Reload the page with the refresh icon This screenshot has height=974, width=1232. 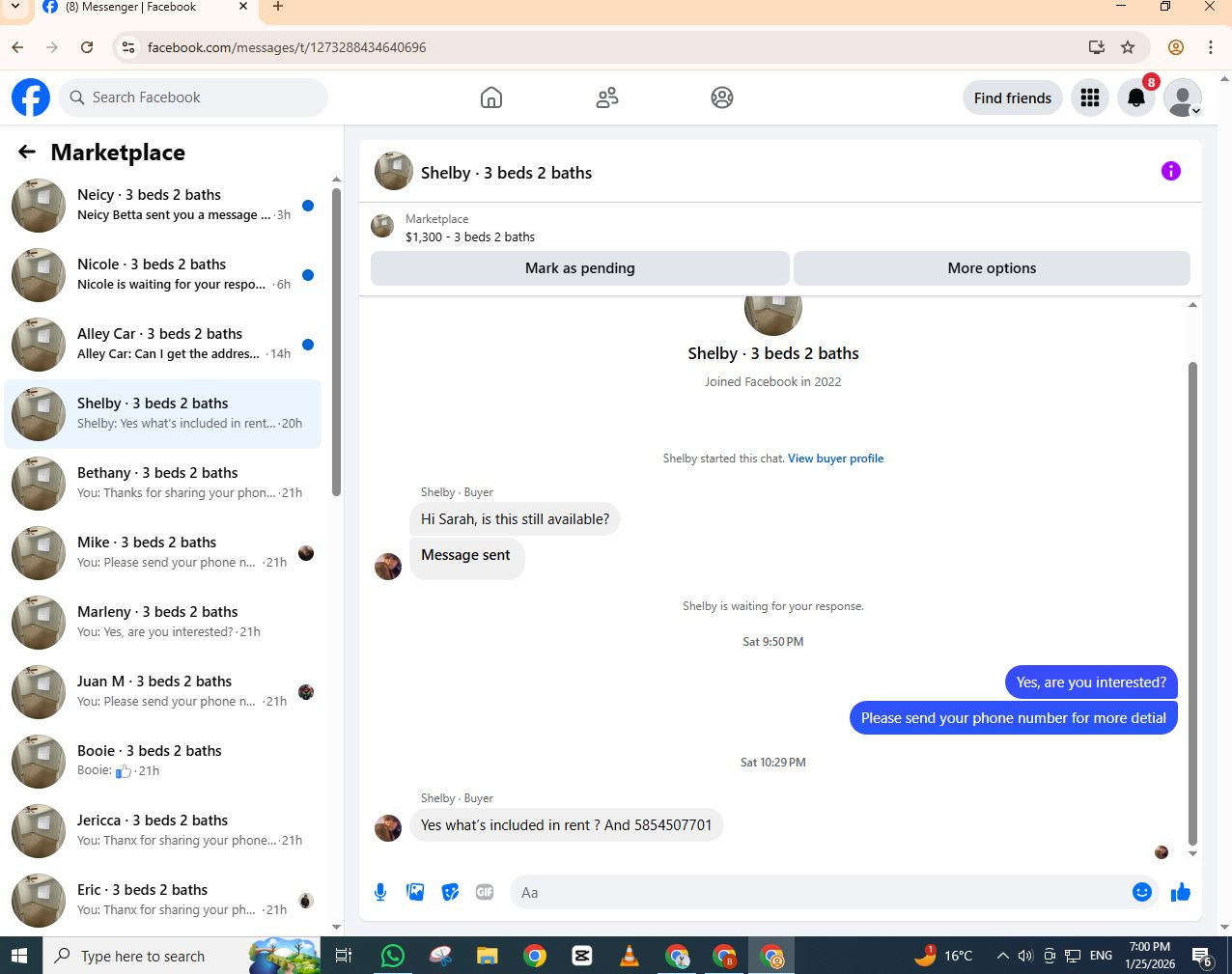tap(87, 47)
